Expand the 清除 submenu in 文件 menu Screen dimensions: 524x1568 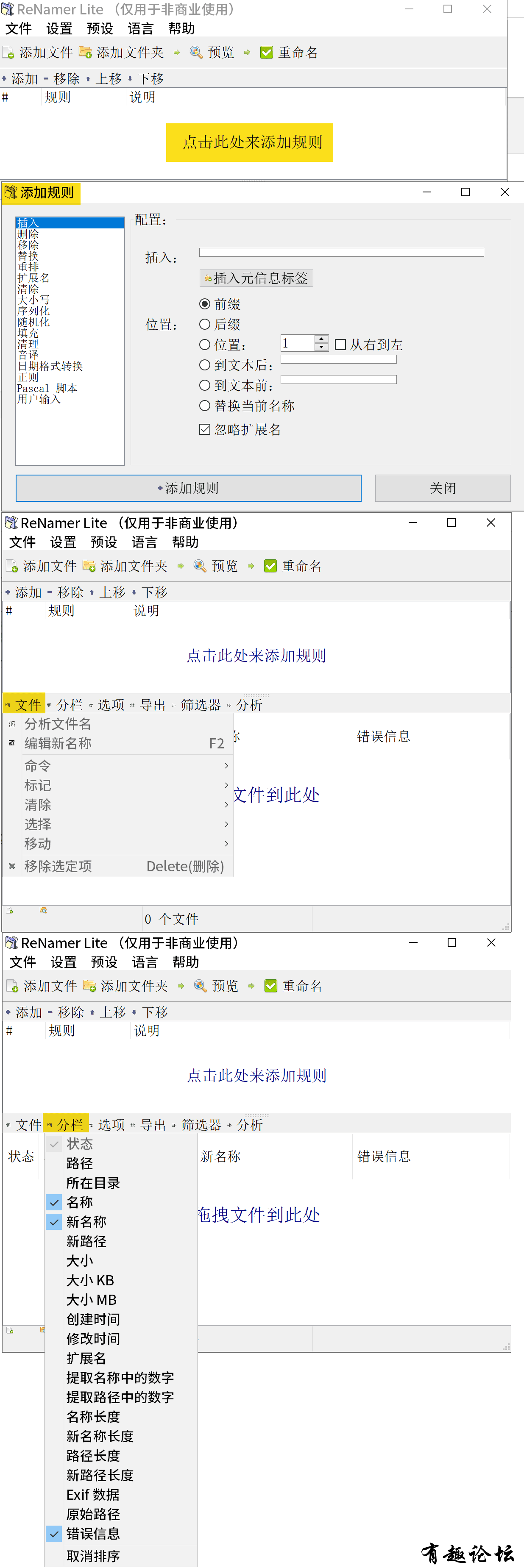point(118,805)
